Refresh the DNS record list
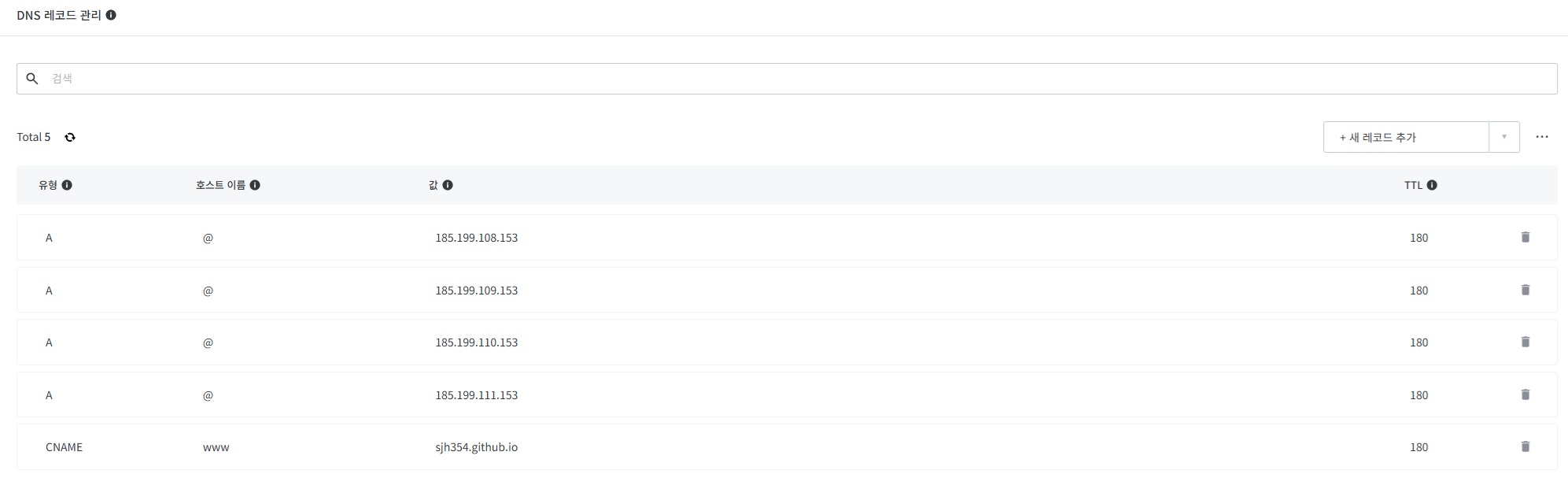Viewport: 1568px width, 485px height. pyautogui.click(x=70, y=137)
